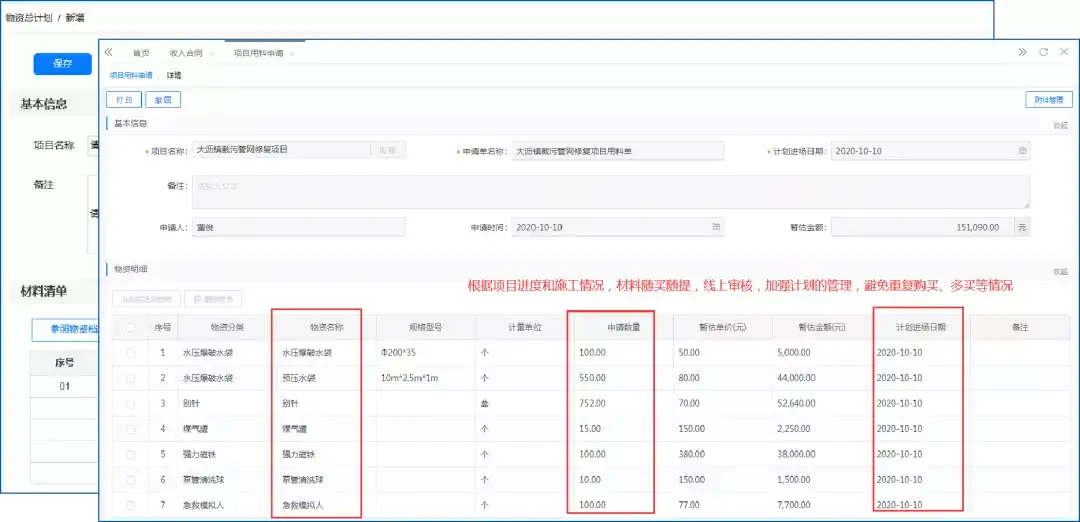
Task: Tick the checkbox for row 1 水压爆破水袋
Action: 131,353
